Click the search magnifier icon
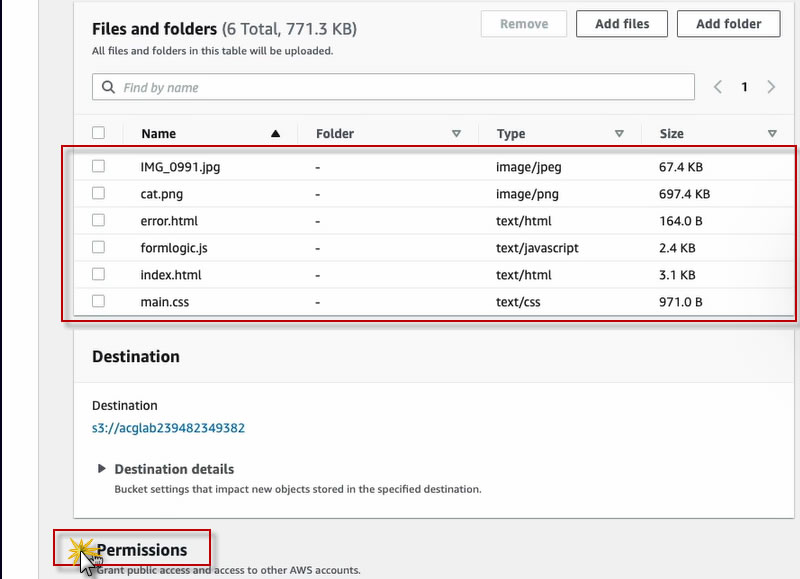 pos(108,88)
